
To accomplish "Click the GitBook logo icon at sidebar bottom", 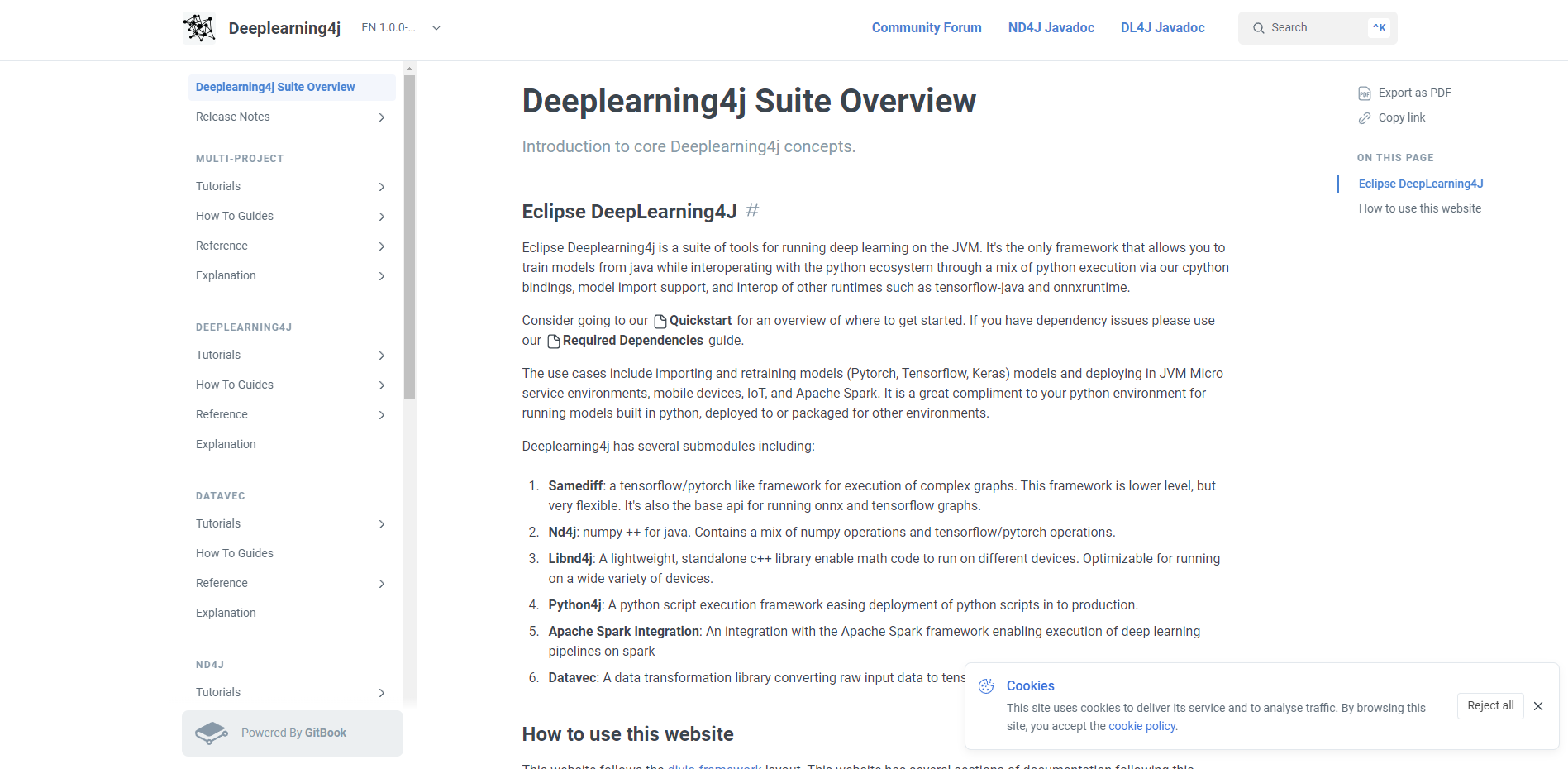I will (x=212, y=733).
